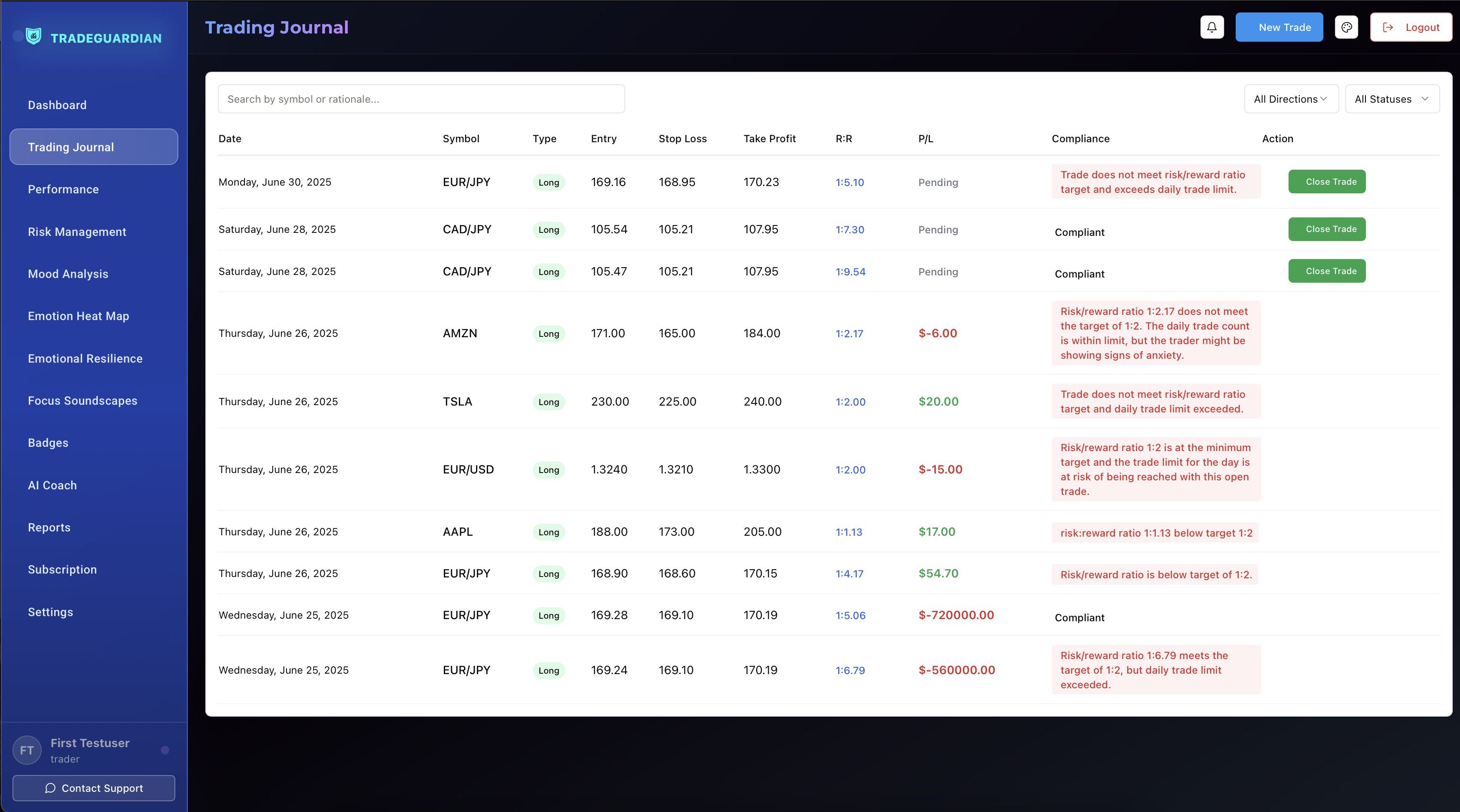This screenshot has width=1460, height=812.
Task: Click the 1:9.54 risk-reward ratio
Action: pyautogui.click(x=850, y=272)
